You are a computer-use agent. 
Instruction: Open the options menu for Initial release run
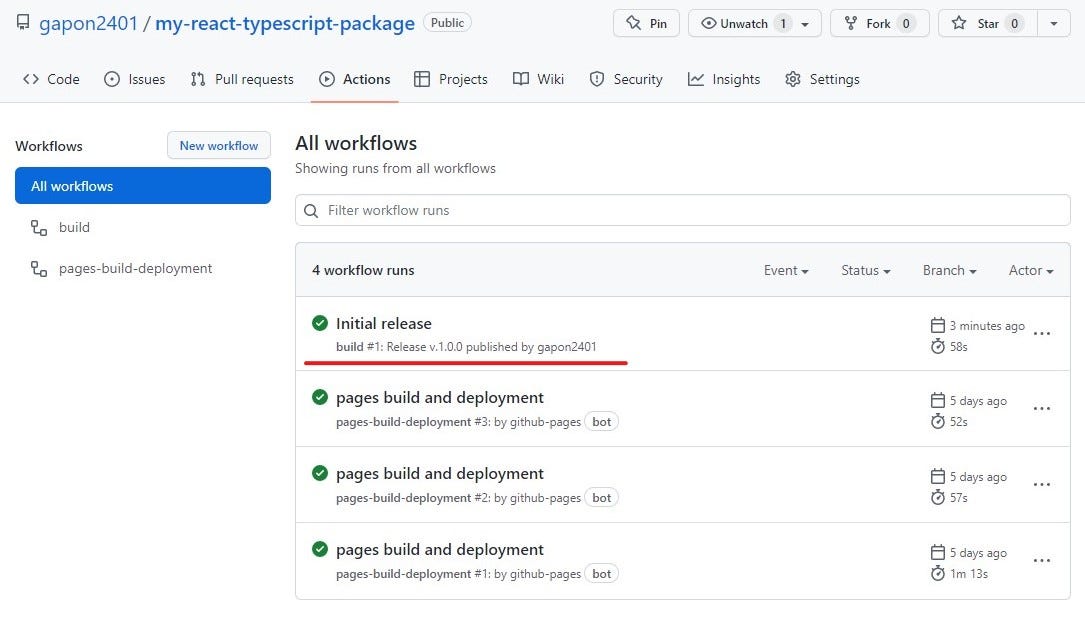tap(1041, 333)
